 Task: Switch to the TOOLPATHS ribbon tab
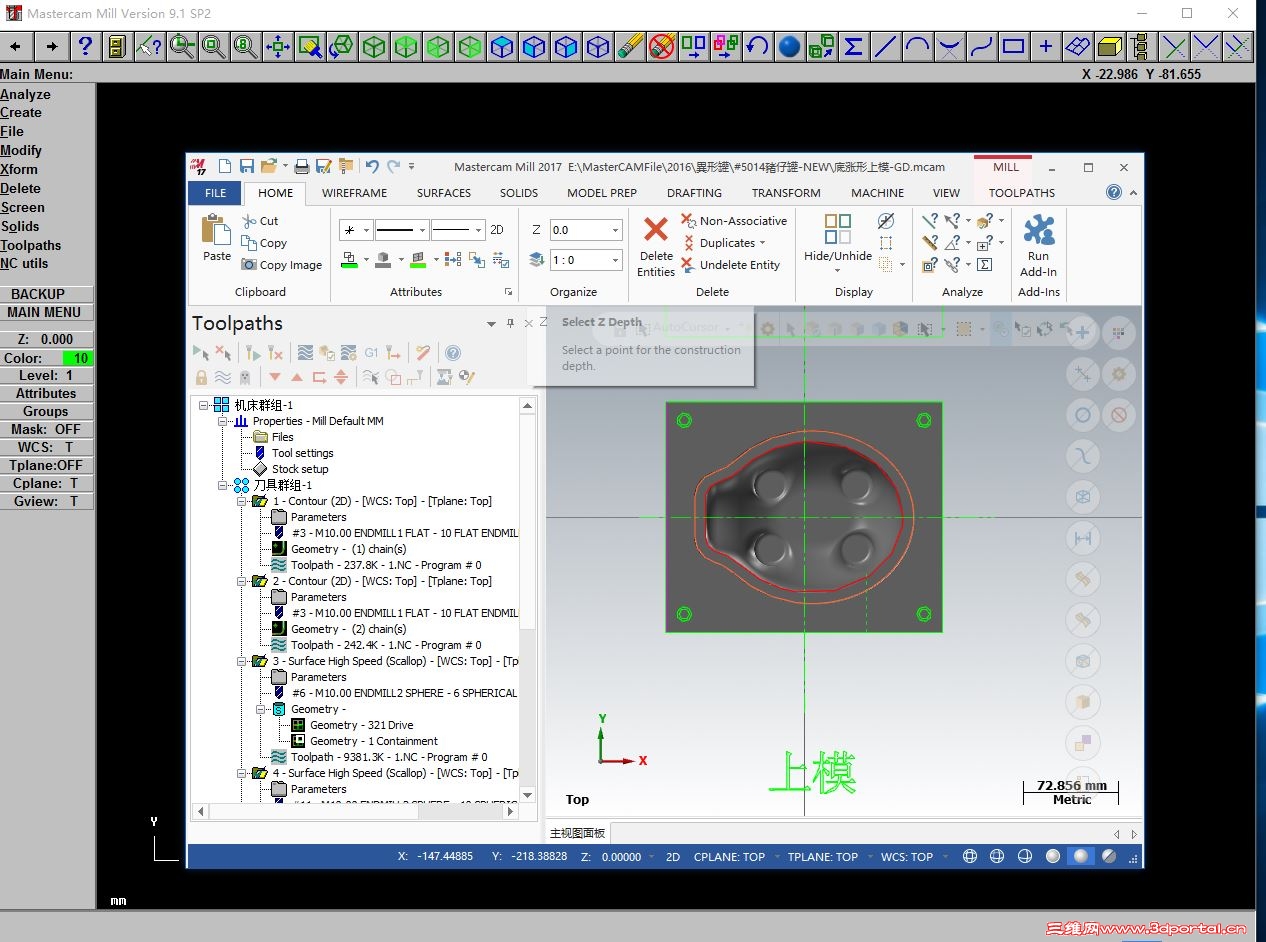click(1022, 193)
